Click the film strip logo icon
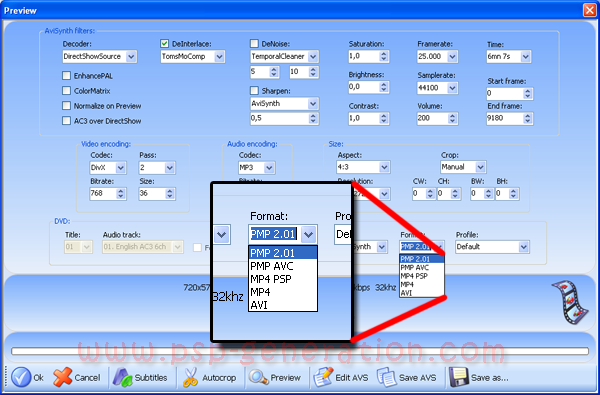 tap(570, 302)
